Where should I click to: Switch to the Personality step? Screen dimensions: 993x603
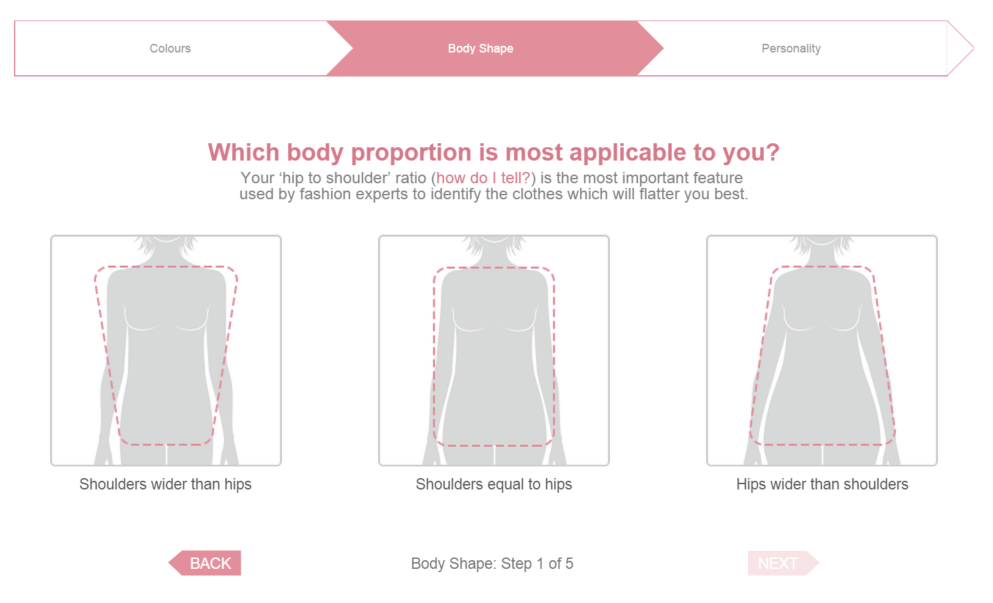point(791,48)
